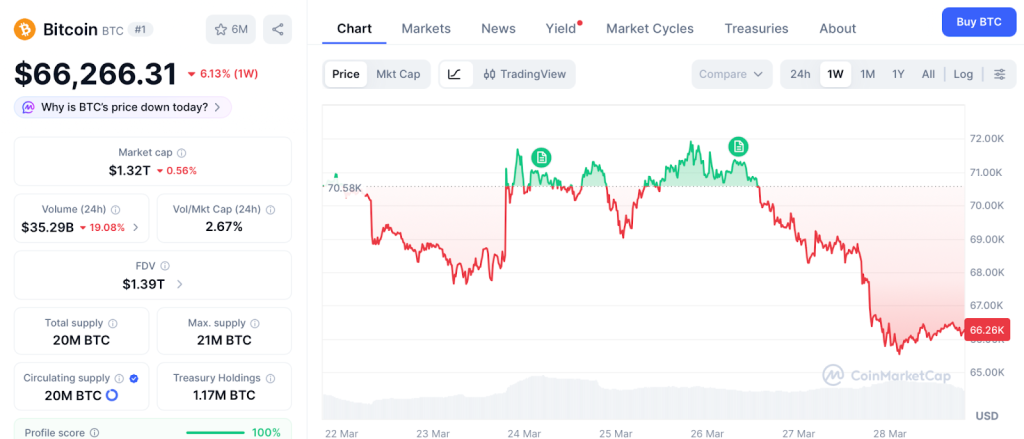Expand Volume (24h) chevron
The height and width of the screenshot is (439, 1024).
click(x=136, y=227)
